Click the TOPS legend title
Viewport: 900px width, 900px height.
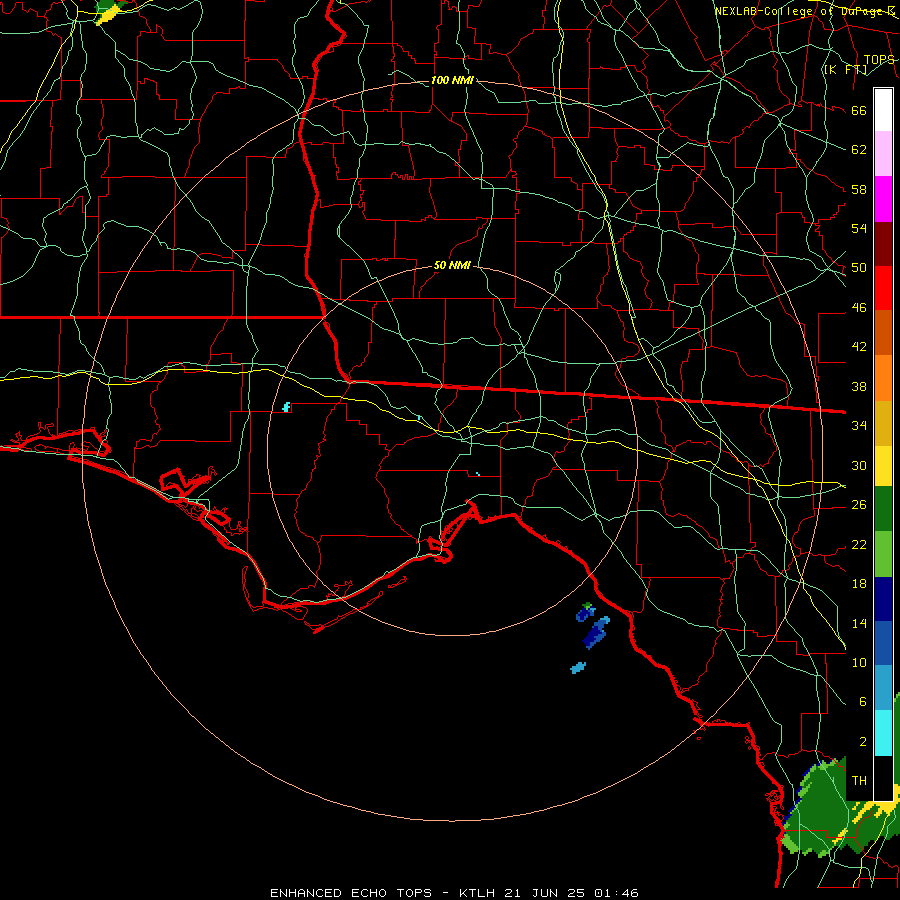tap(879, 60)
